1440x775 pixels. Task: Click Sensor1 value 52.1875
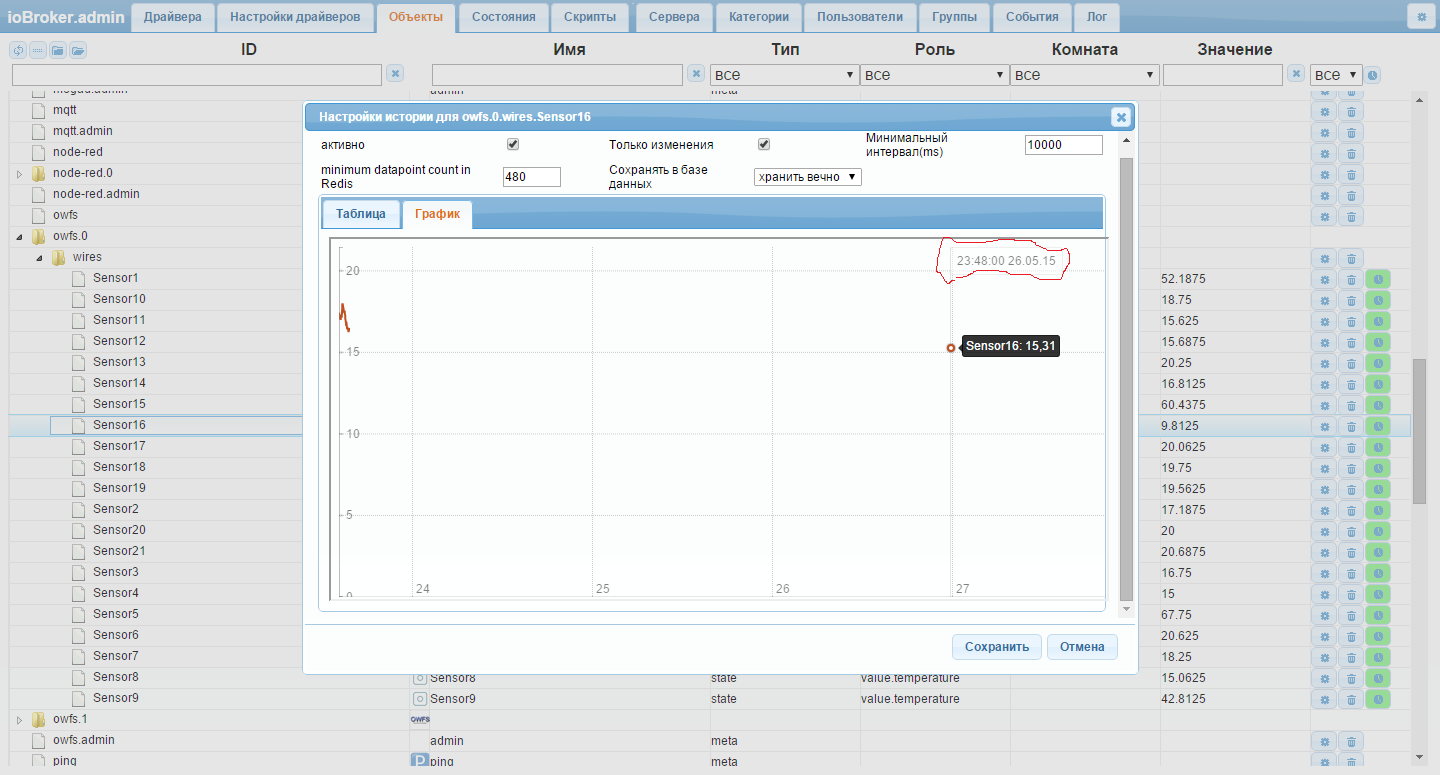1183,279
